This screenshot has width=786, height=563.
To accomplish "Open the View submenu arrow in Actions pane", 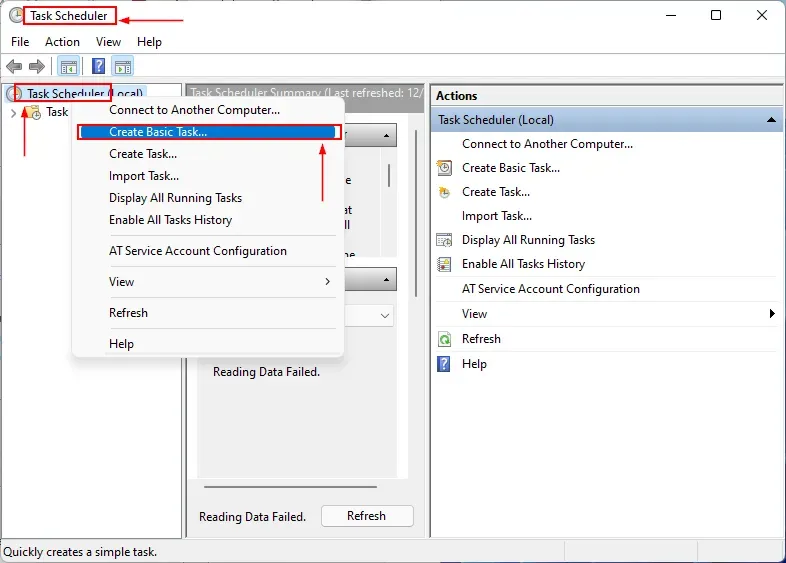I will [771, 314].
